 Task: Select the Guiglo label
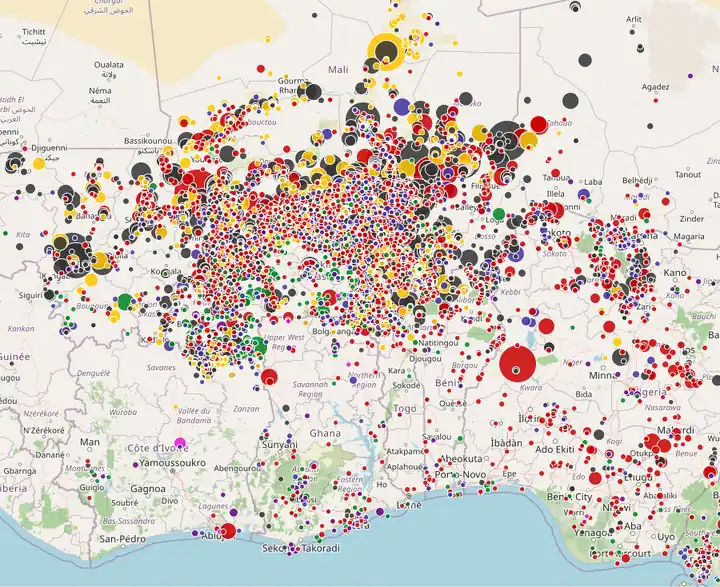point(92,487)
